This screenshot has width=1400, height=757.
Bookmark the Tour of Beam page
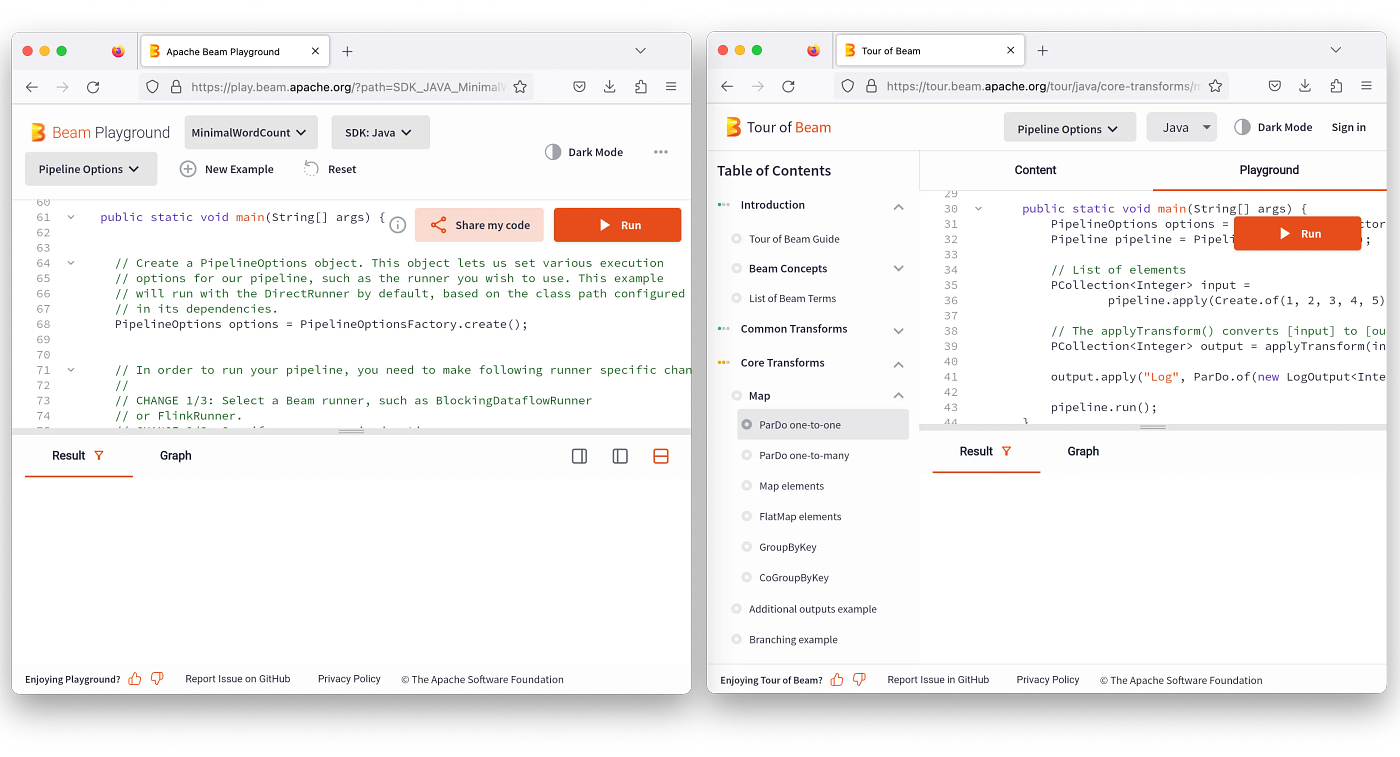click(x=1215, y=86)
